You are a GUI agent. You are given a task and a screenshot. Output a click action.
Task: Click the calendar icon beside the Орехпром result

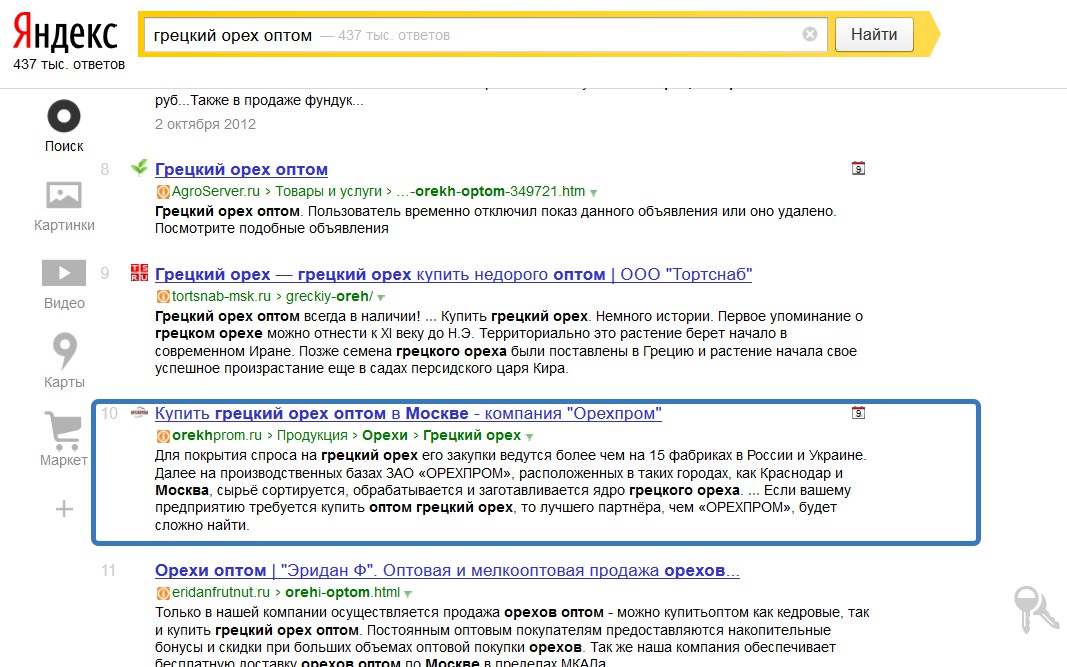(x=858, y=412)
